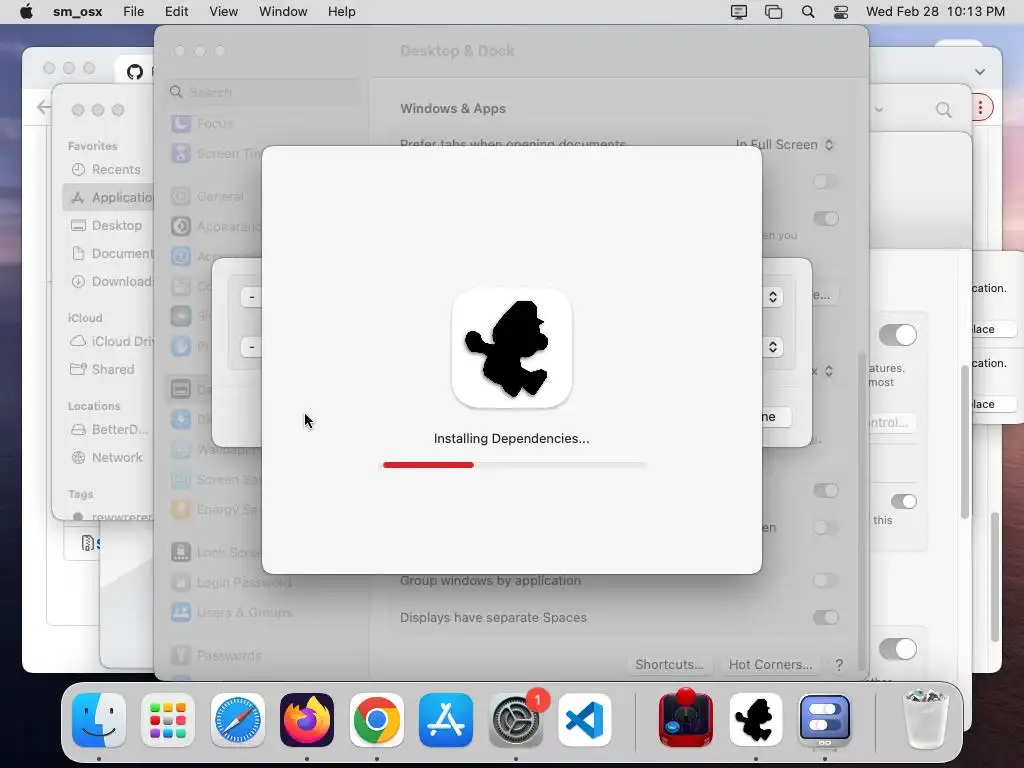Open the sm_osx application menu
1024x768 pixels.
pyautogui.click(x=78, y=12)
